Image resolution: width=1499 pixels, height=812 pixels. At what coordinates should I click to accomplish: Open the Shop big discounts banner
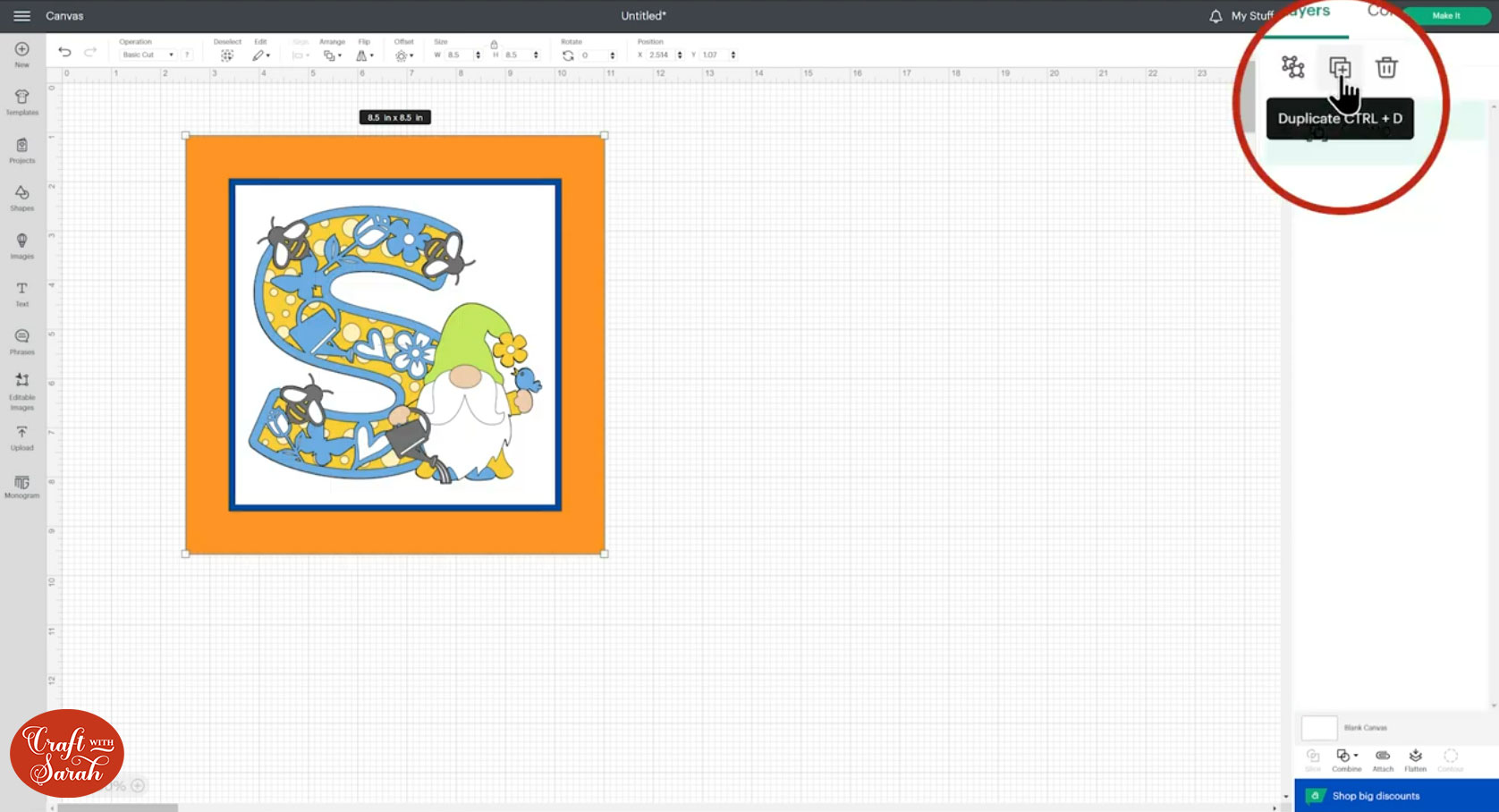(x=1396, y=796)
